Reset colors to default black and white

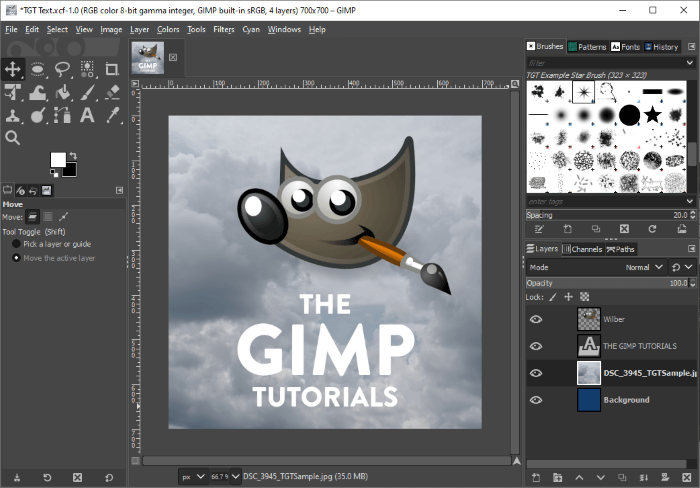click(54, 173)
